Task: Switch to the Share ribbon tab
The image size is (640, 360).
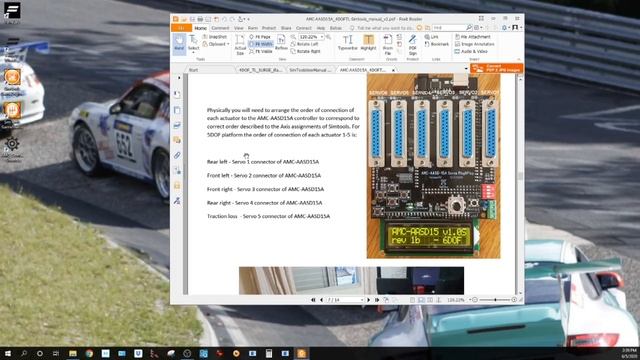Action: (286, 28)
